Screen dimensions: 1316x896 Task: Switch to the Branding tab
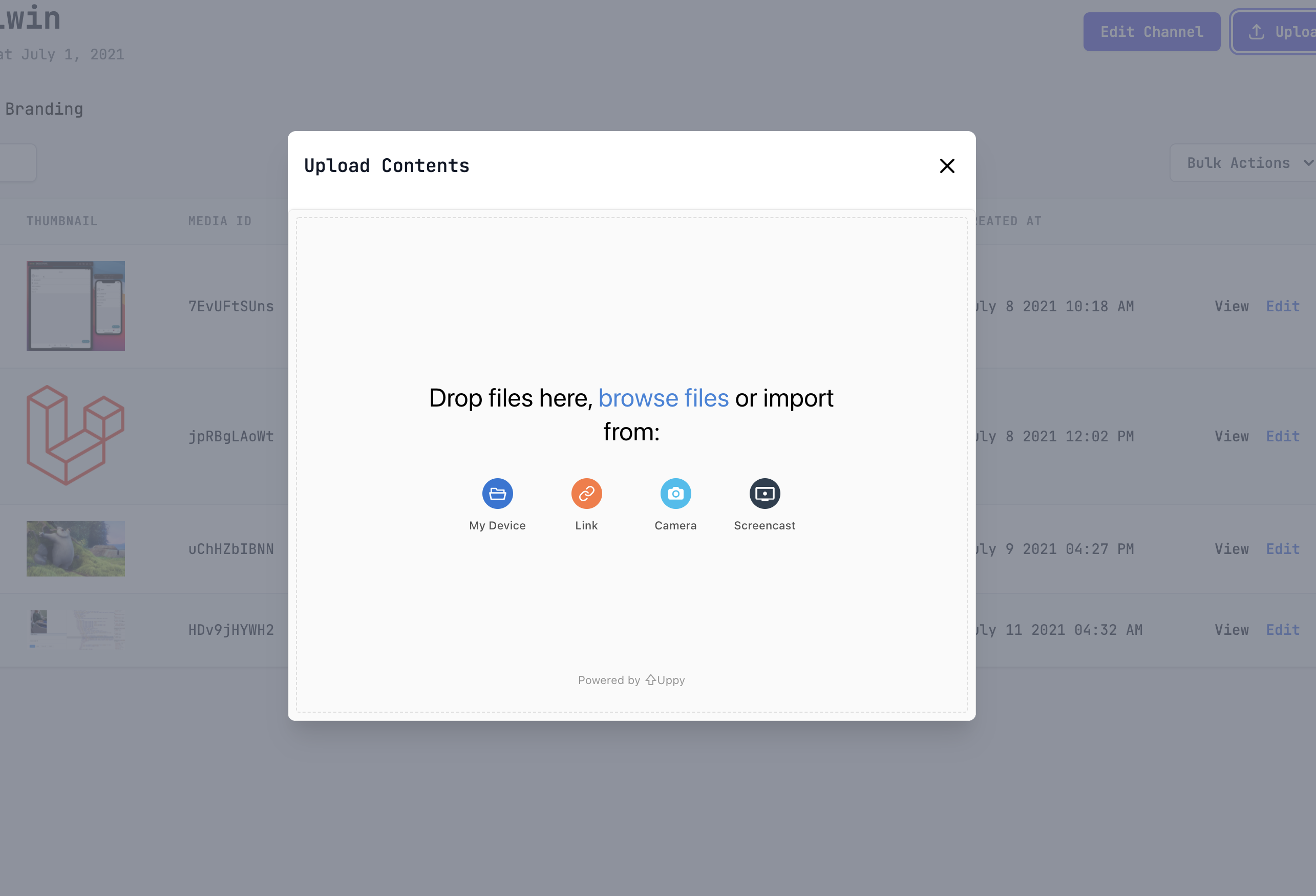point(44,109)
